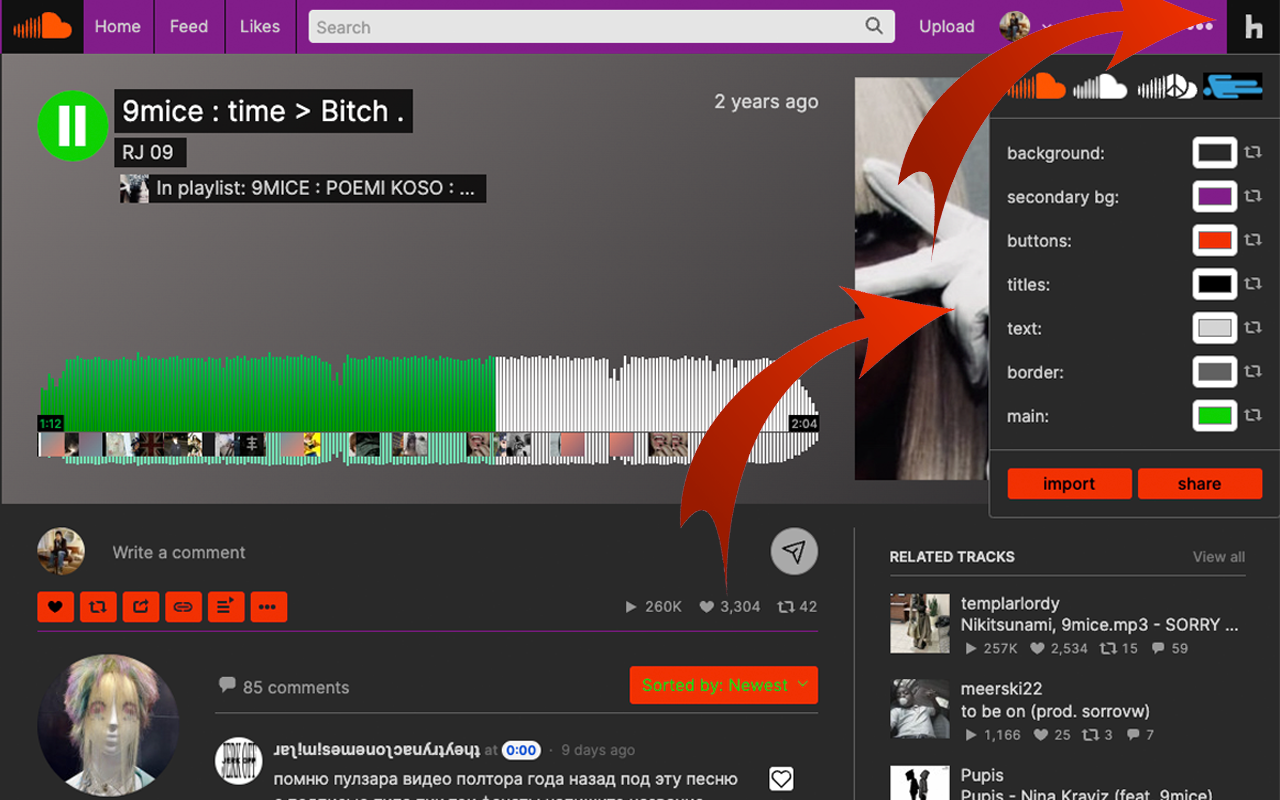
Task: Click the arrows icon beside the background swatch
Action: click(x=1253, y=153)
